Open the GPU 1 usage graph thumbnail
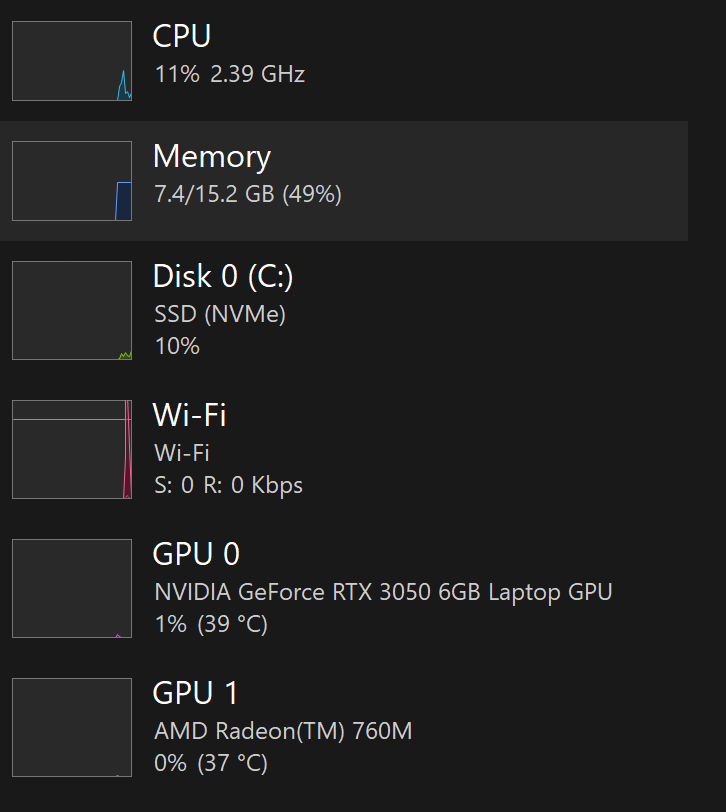The image size is (726, 812). pos(72,727)
